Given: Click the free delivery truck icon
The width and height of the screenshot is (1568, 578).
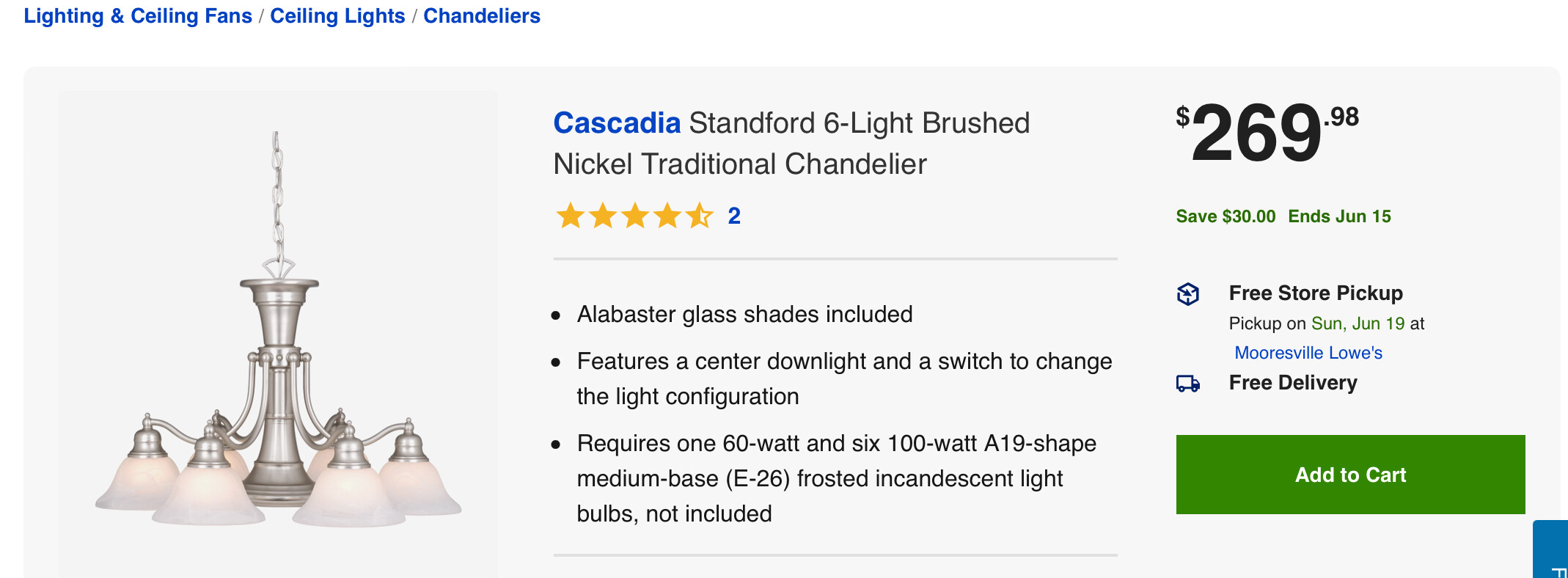Looking at the screenshot, I should 1188,384.
